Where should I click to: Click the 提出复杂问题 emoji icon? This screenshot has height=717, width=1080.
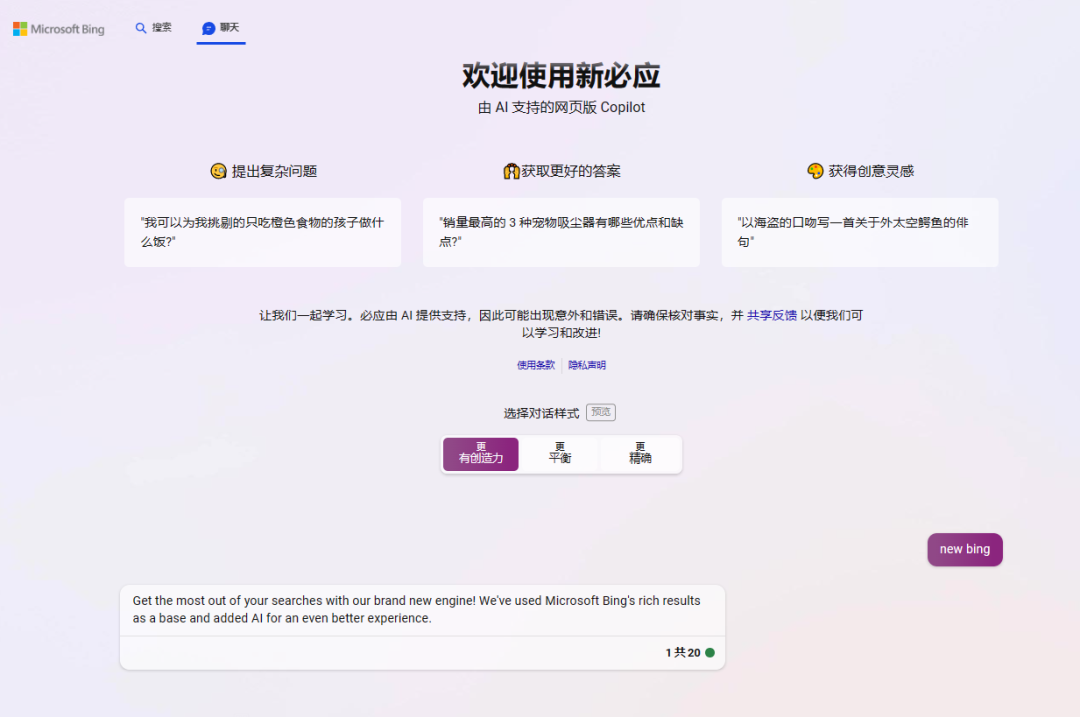point(218,171)
